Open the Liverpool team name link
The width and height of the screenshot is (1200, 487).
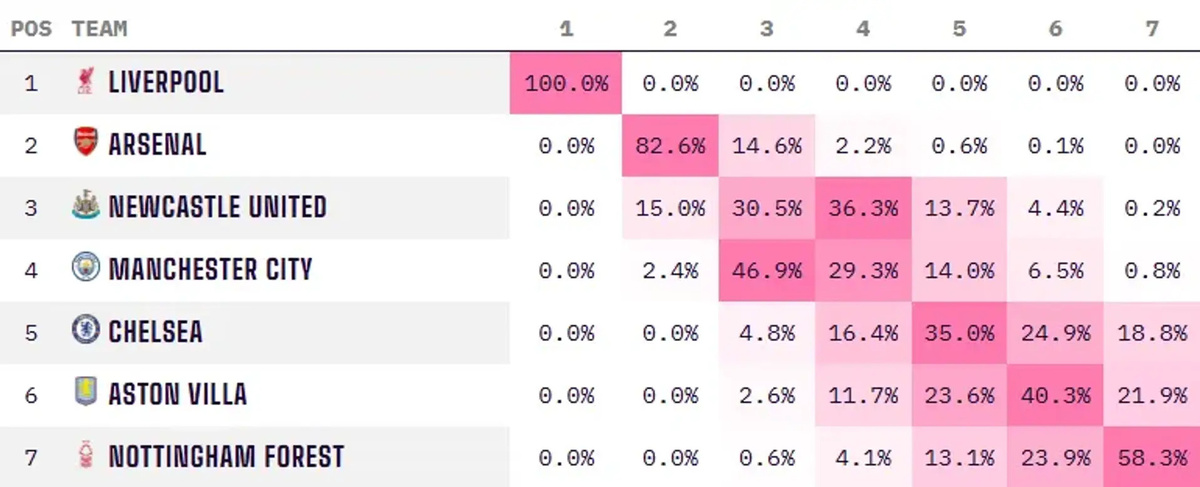tap(166, 82)
